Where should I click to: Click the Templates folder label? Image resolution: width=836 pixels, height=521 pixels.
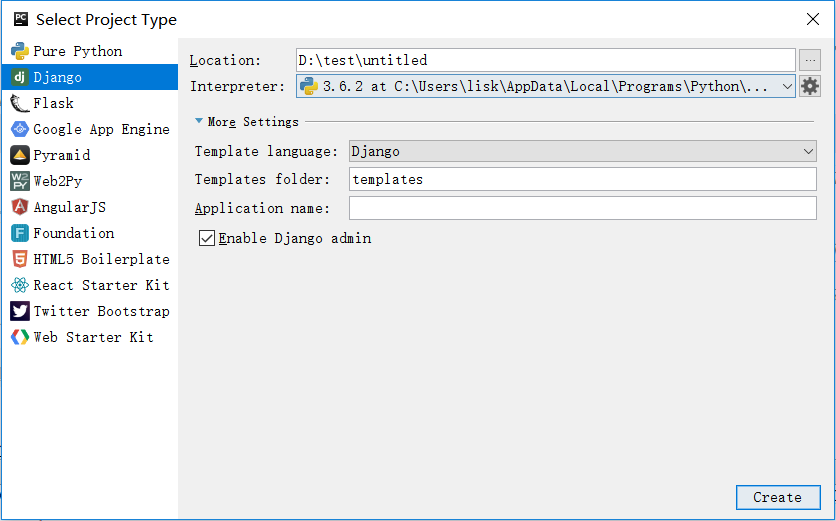click(262, 179)
